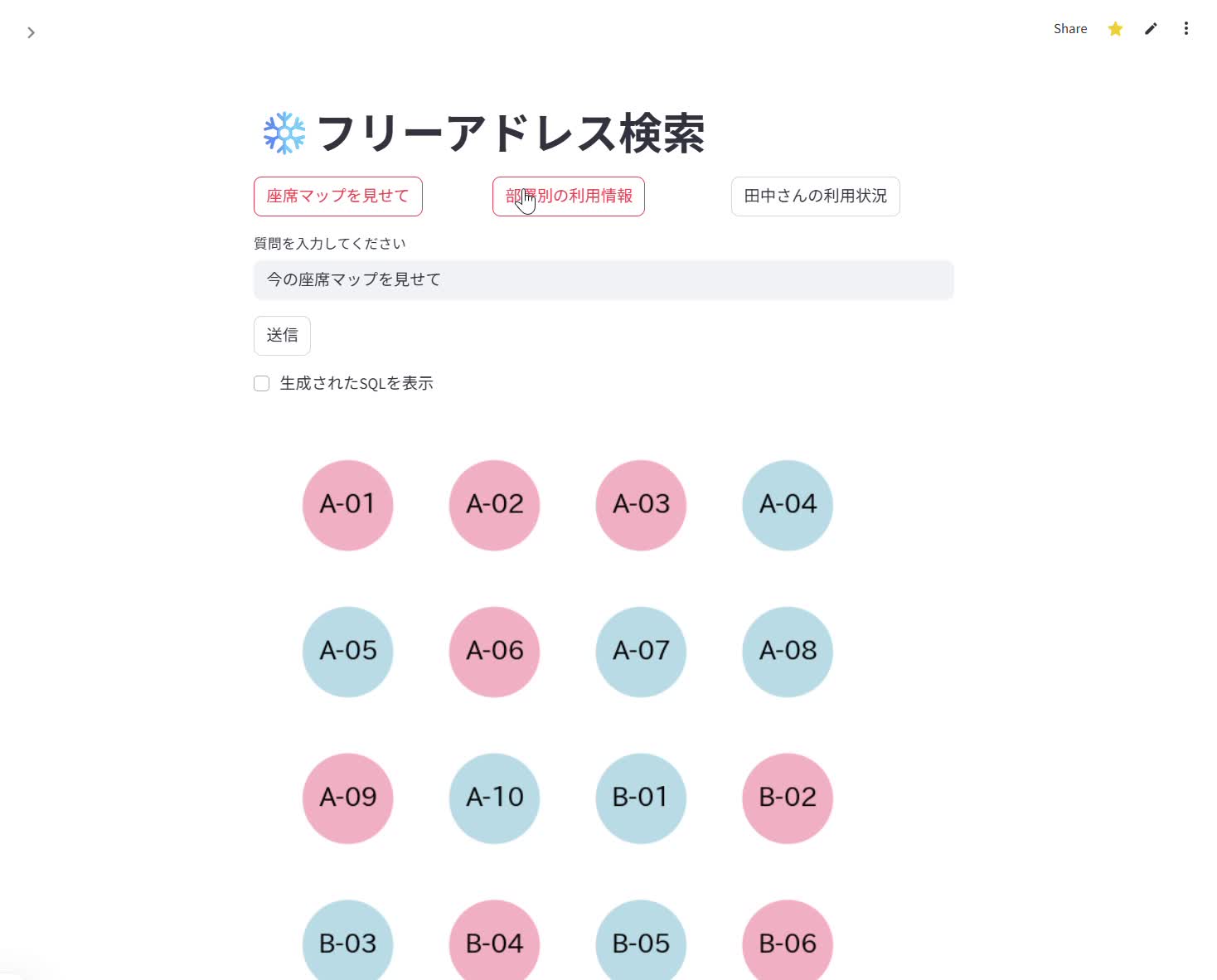Select pink seat circle A-01
This screenshot has width=1217, height=980.
(x=348, y=505)
